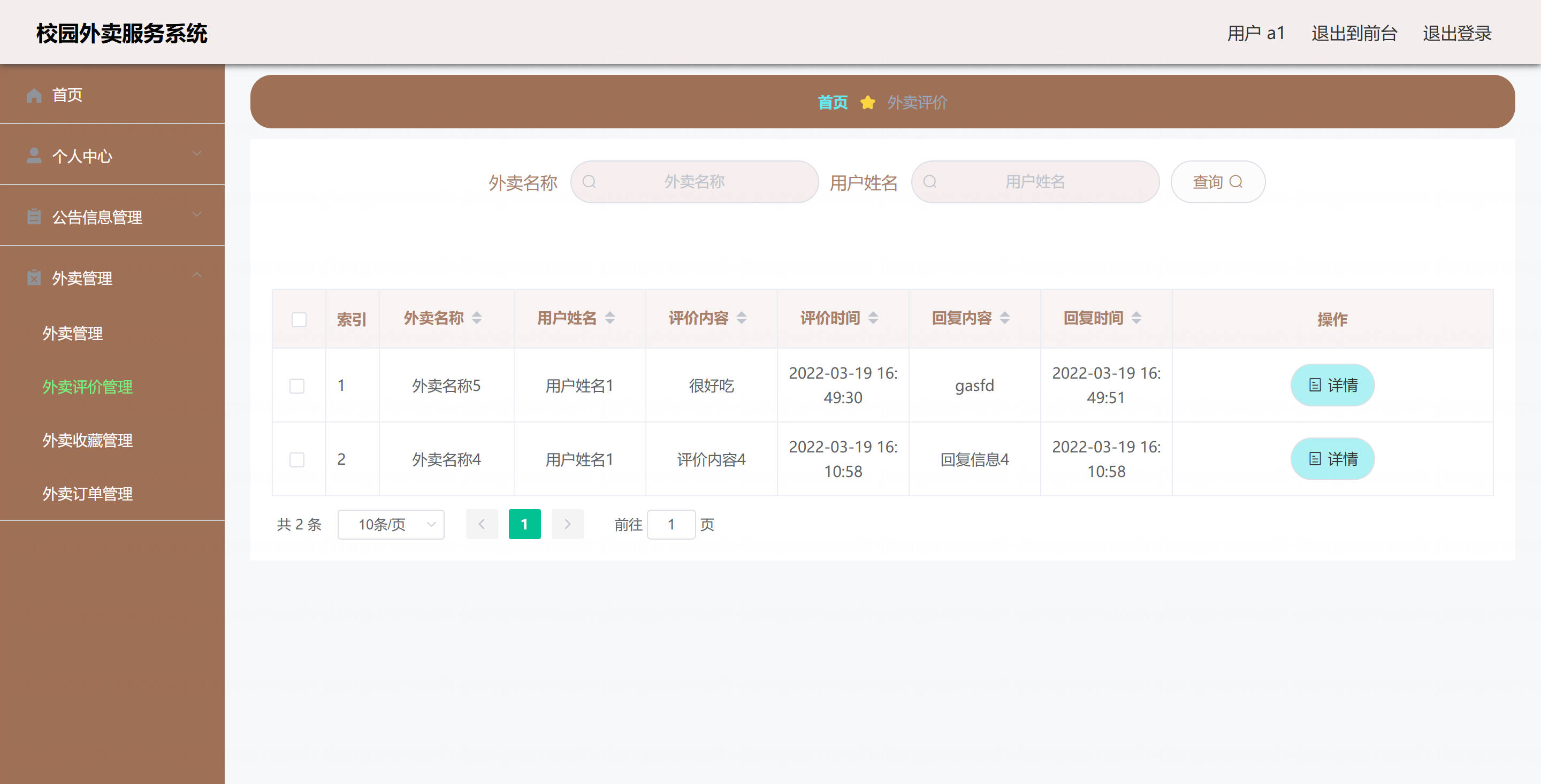Click 评价时间 cell 2022-03-19 16:49:30
The image size is (1541, 784).
tap(843, 385)
